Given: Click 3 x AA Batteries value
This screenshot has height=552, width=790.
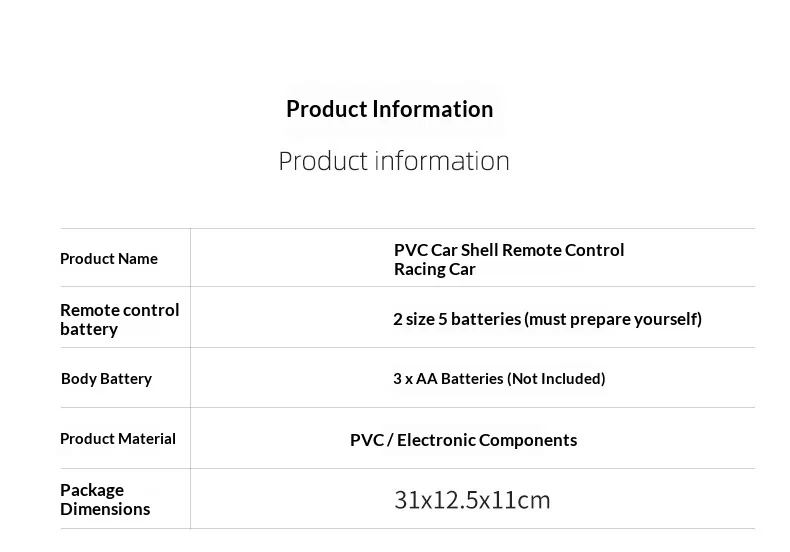Looking at the screenshot, I should [448, 378].
